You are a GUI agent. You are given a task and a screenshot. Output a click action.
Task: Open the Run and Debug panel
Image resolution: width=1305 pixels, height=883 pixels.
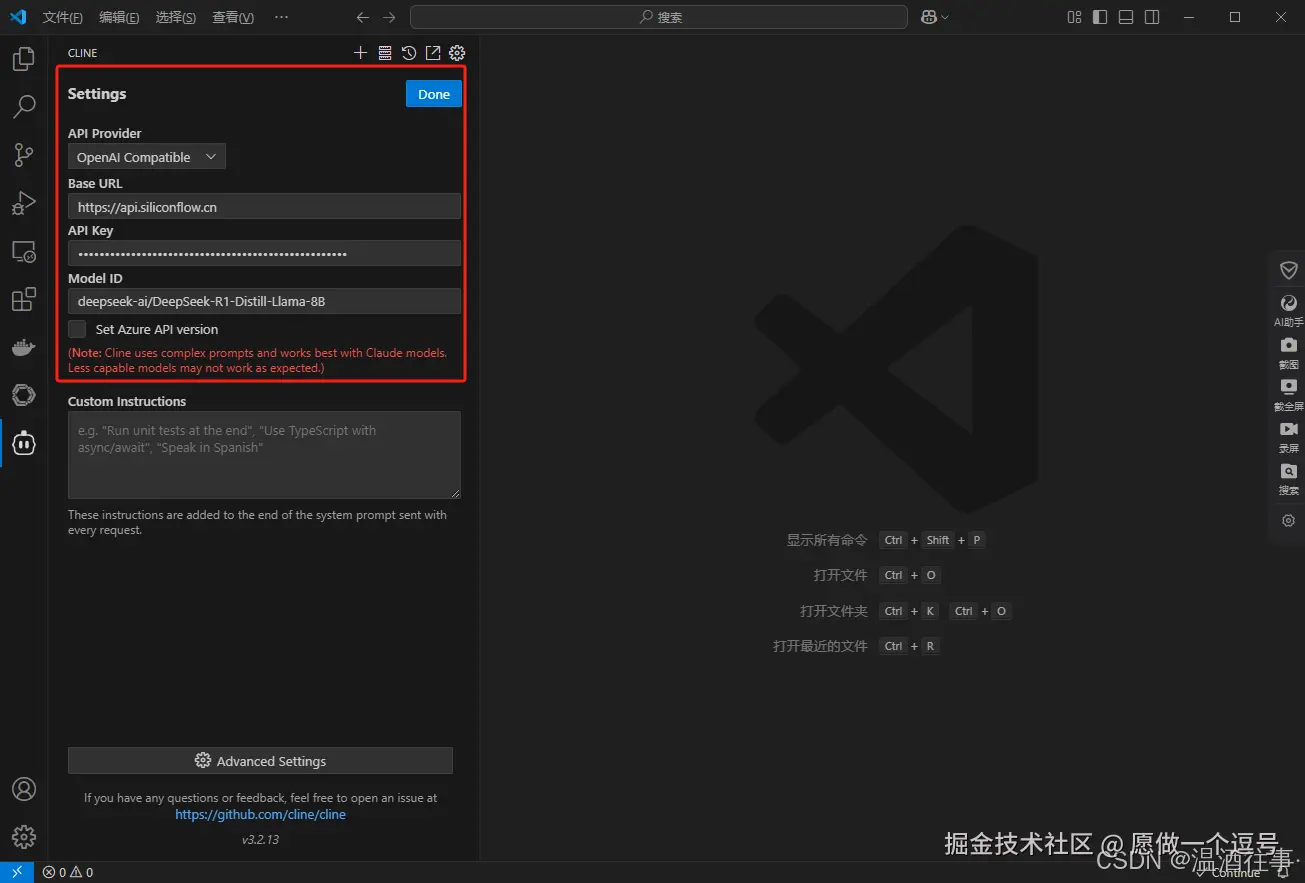(x=23, y=203)
